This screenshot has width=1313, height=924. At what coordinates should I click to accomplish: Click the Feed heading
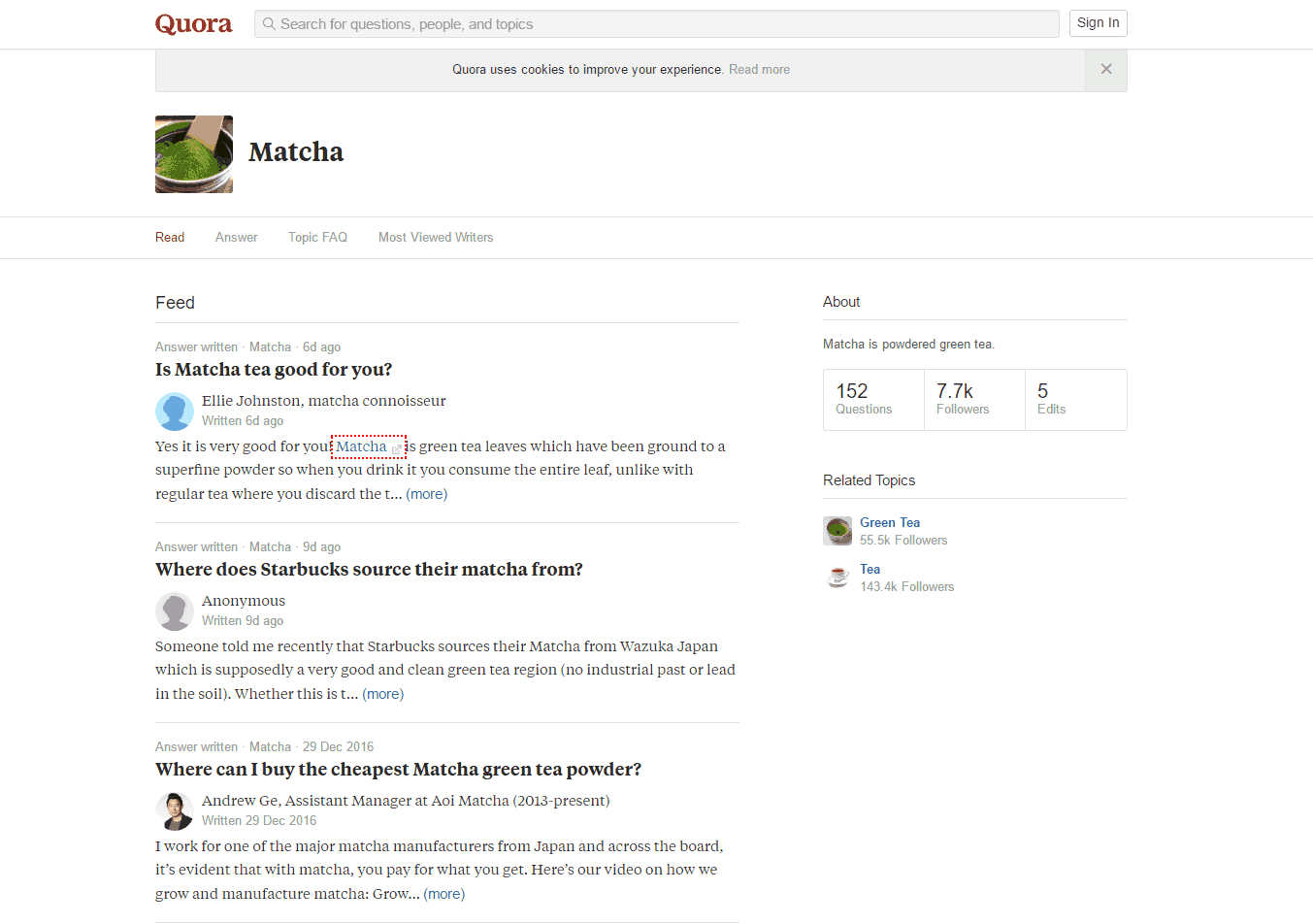pos(175,303)
